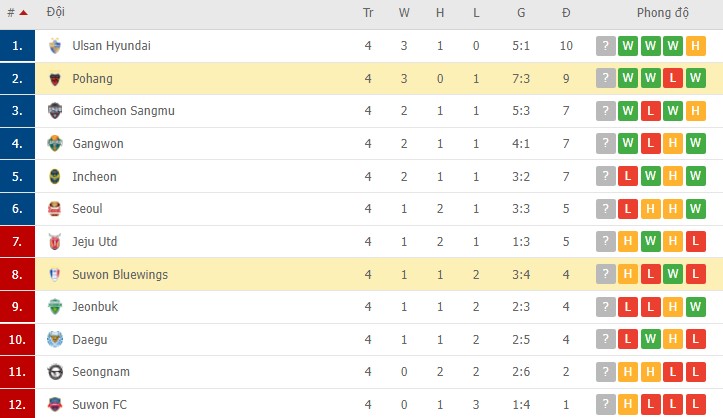
Task: Open the Suwon FC team link
Action: (98, 405)
